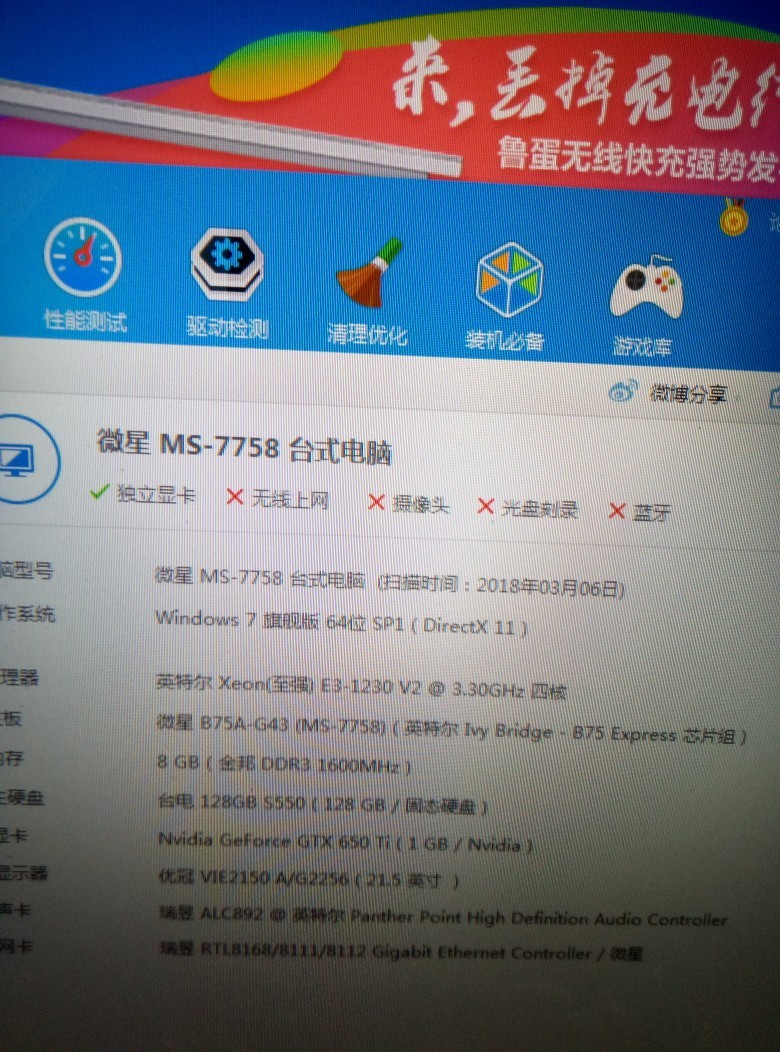Click the 蓝牙 feature label
The image size is (780, 1052).
tap(651, 513)
